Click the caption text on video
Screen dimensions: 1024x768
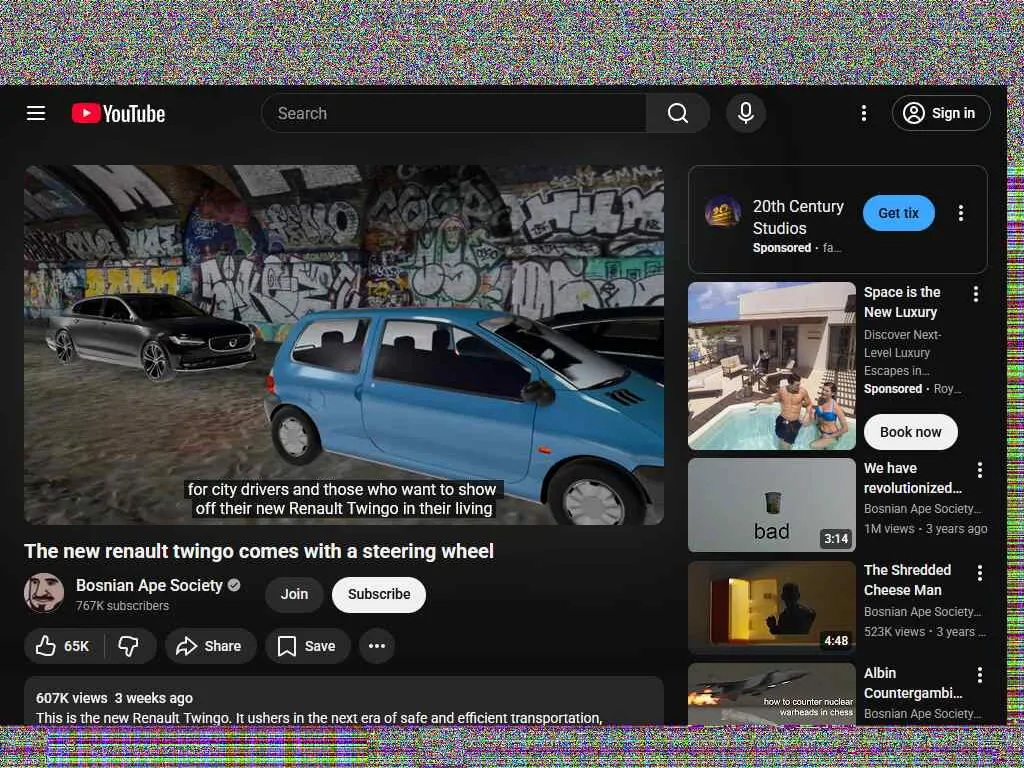click(x=343, y=499)
